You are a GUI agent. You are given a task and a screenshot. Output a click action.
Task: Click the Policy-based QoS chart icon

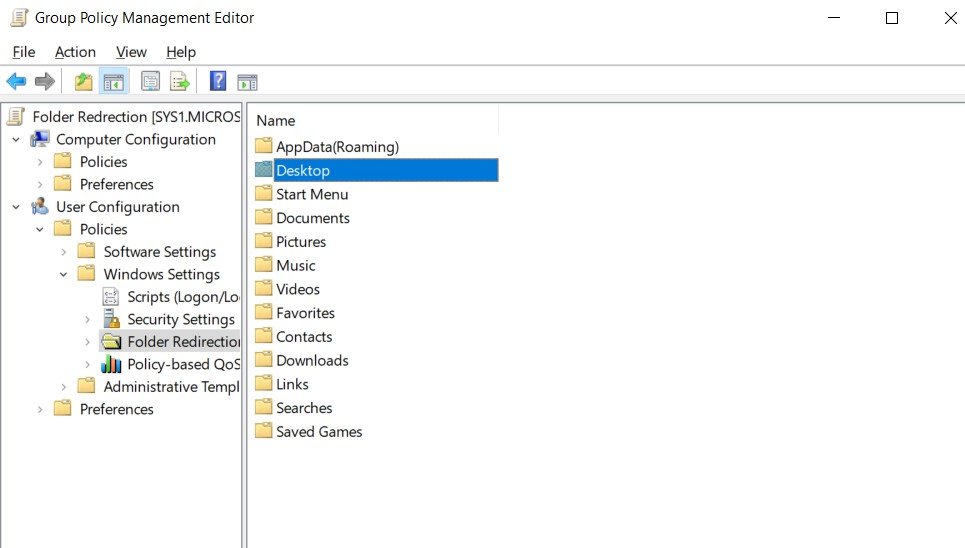tap(111, 364)
